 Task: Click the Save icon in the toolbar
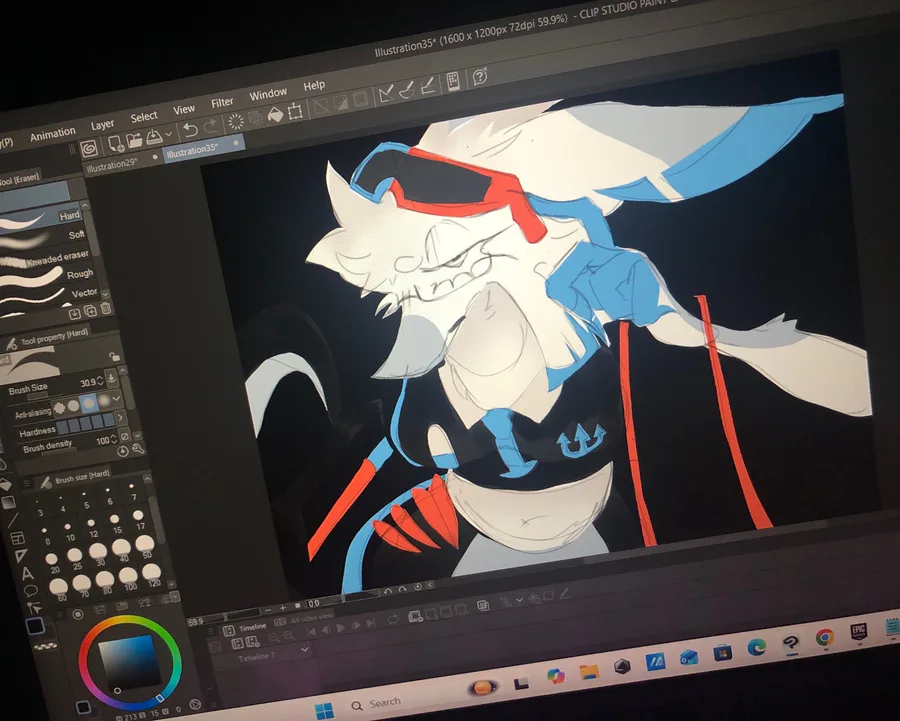[x=153, y=136]
